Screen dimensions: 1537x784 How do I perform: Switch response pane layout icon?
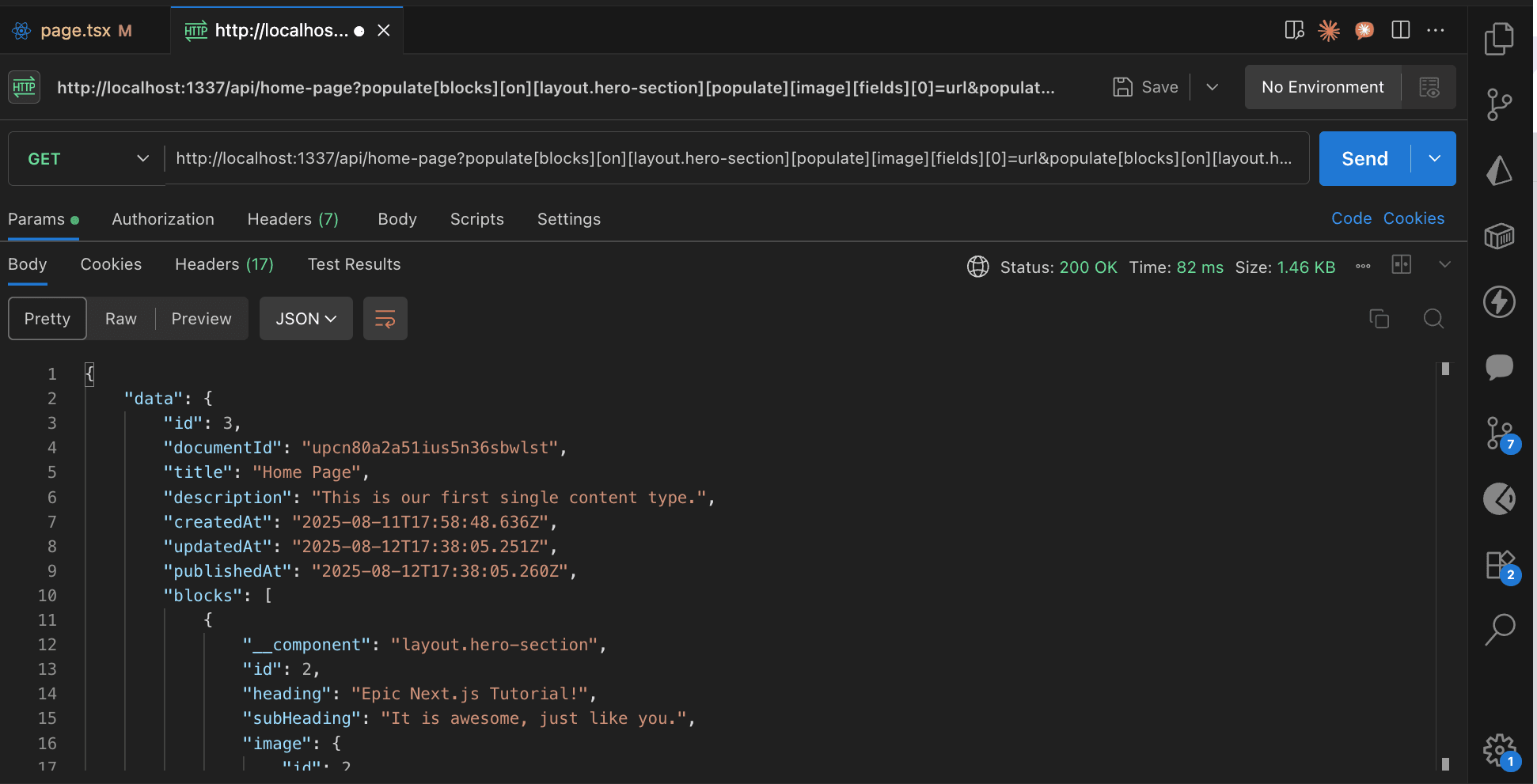[1402, 264]
